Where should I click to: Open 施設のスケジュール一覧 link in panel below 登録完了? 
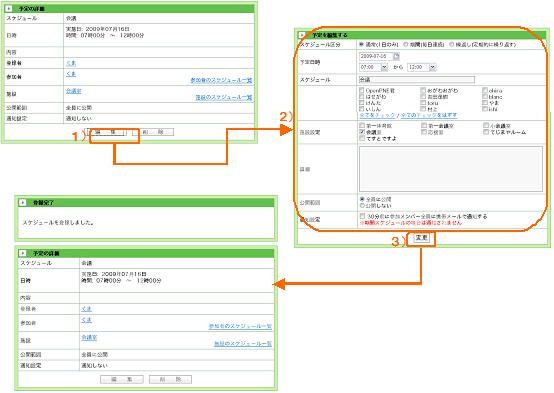pyautogui.click(x=243, y=344)
